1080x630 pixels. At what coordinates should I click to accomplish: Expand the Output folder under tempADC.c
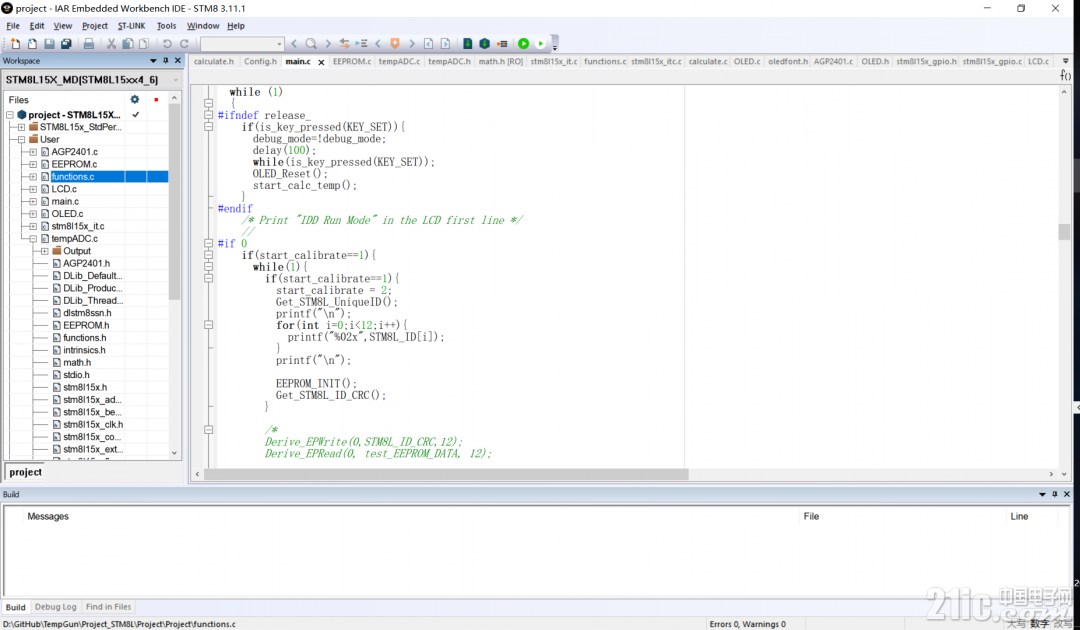coord(45,251)
